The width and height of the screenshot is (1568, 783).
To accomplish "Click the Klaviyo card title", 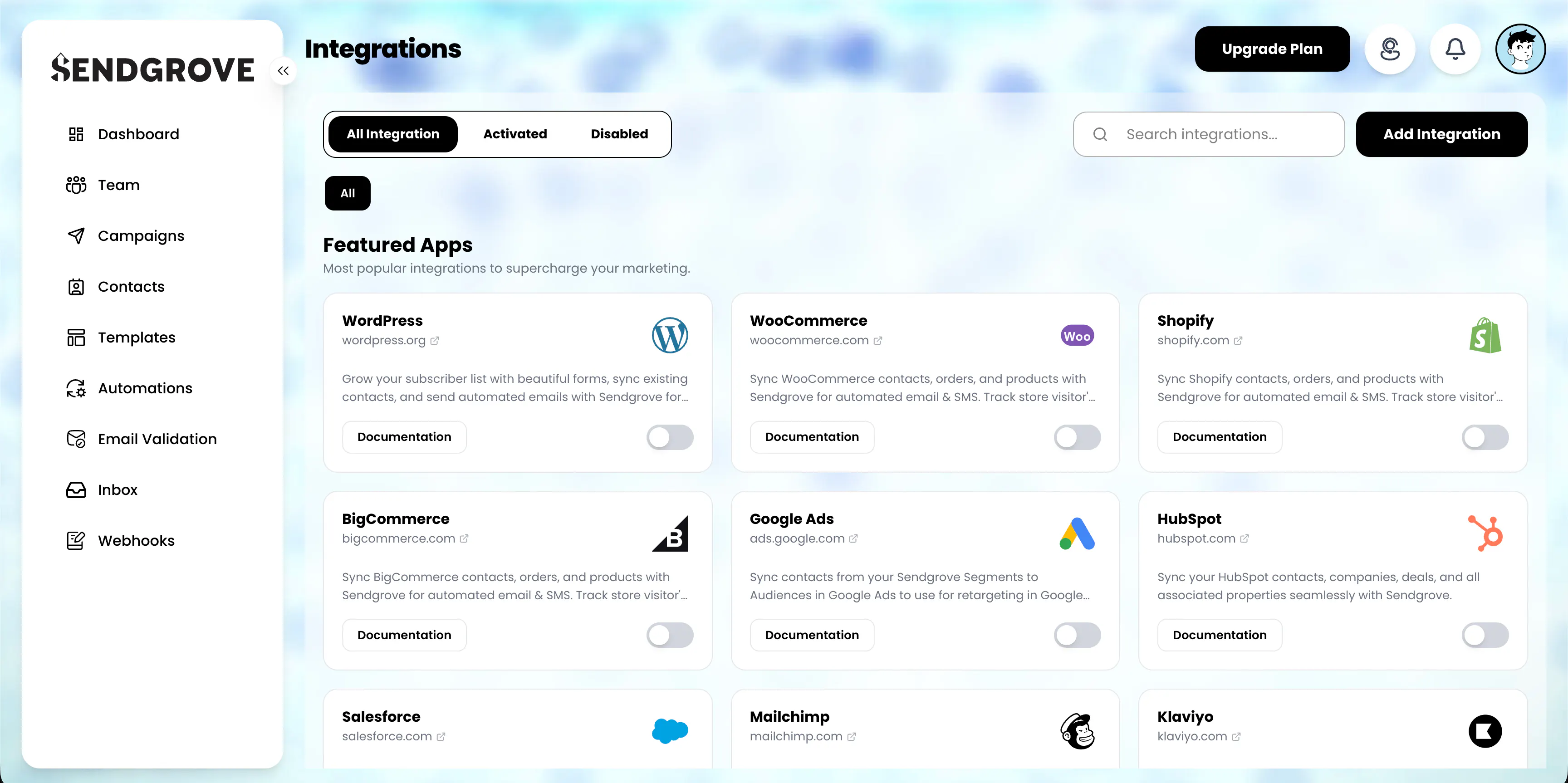I will pyautogui.click(x=1185, y=717).
